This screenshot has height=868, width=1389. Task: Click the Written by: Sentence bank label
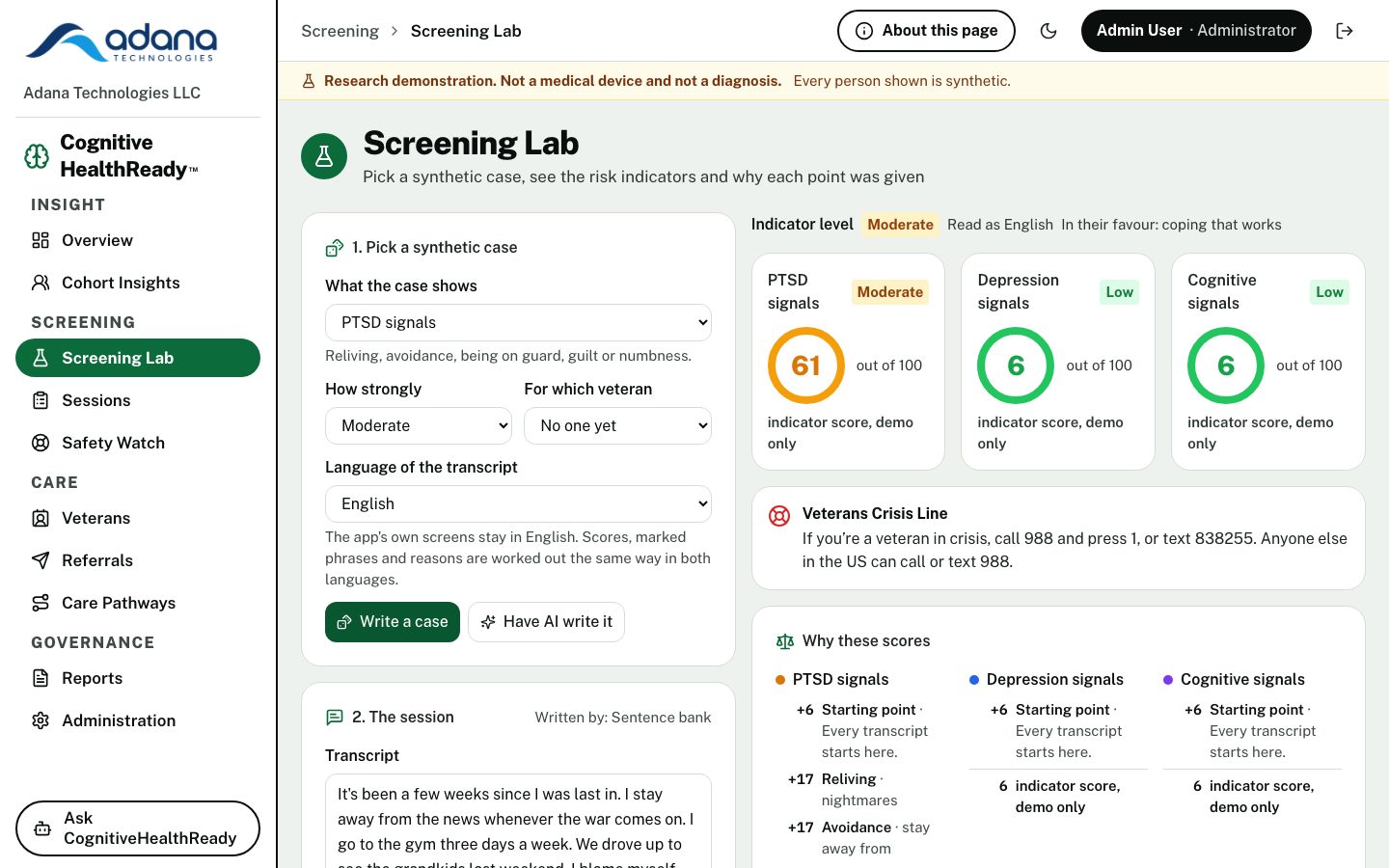[x=623, y=718]
